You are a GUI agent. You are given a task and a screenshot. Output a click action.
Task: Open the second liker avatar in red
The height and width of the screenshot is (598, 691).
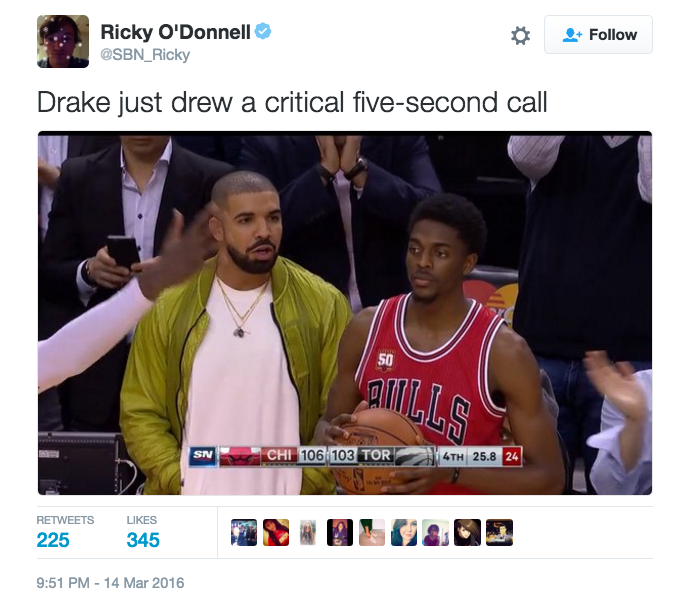click(x=276, y=532)
